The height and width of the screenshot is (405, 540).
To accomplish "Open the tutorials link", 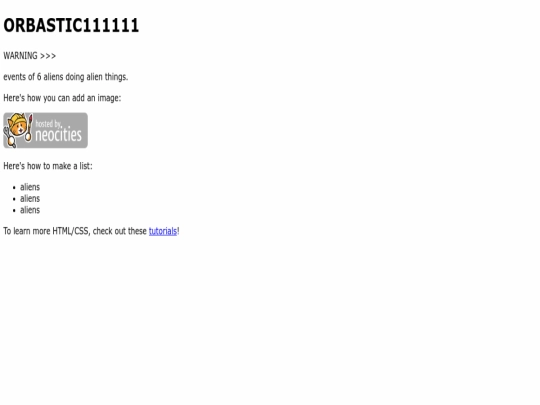I will pyautogui.click(x=163, y=231).
